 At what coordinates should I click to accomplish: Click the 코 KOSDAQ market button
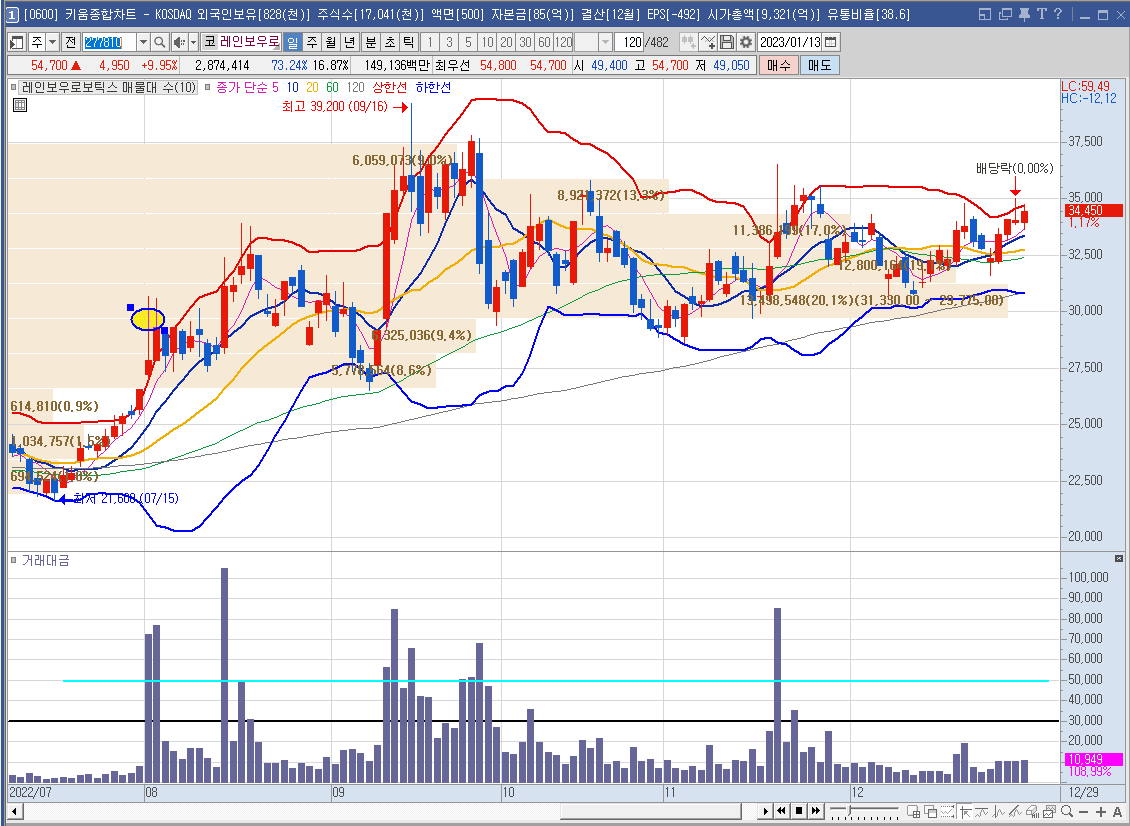point(209,43)
